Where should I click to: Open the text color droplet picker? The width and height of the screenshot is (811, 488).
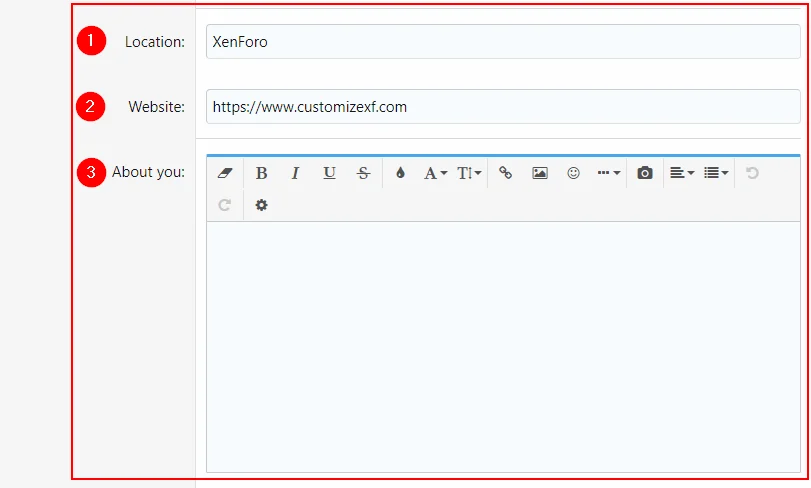click(x=400, y=173)
